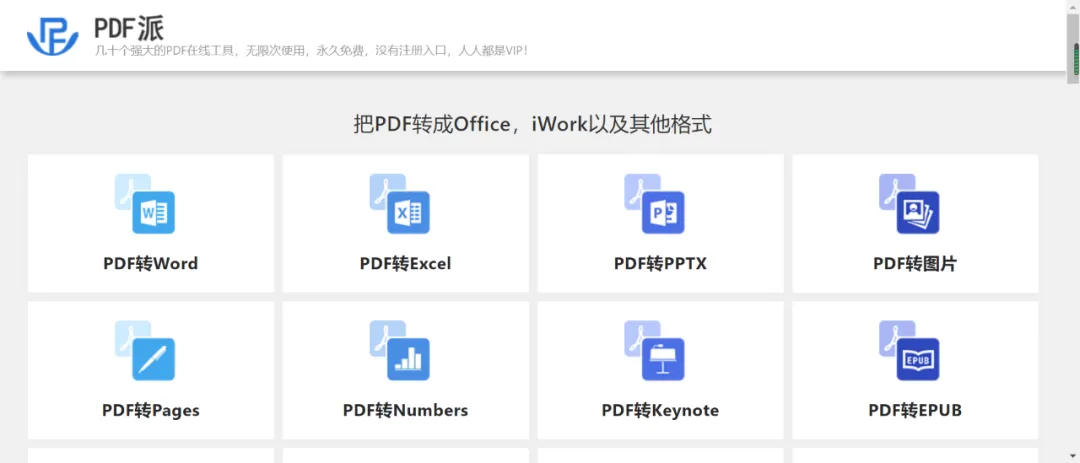Click the PDF派 site title text
This screenshot has height=463, width=1080.
[129, 28]
